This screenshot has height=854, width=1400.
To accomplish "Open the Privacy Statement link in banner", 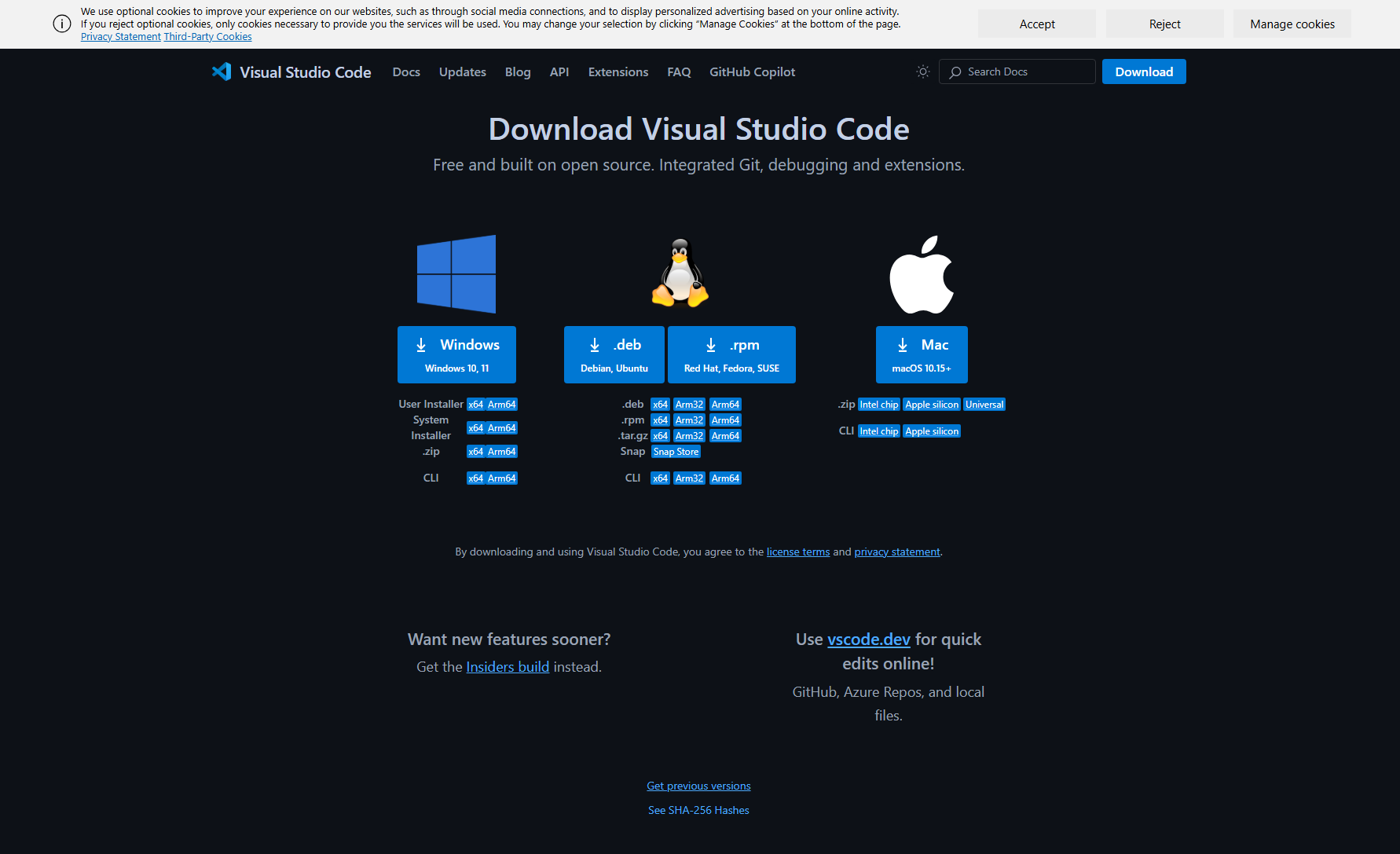I will pyautogui.click(x=120, y=37).
